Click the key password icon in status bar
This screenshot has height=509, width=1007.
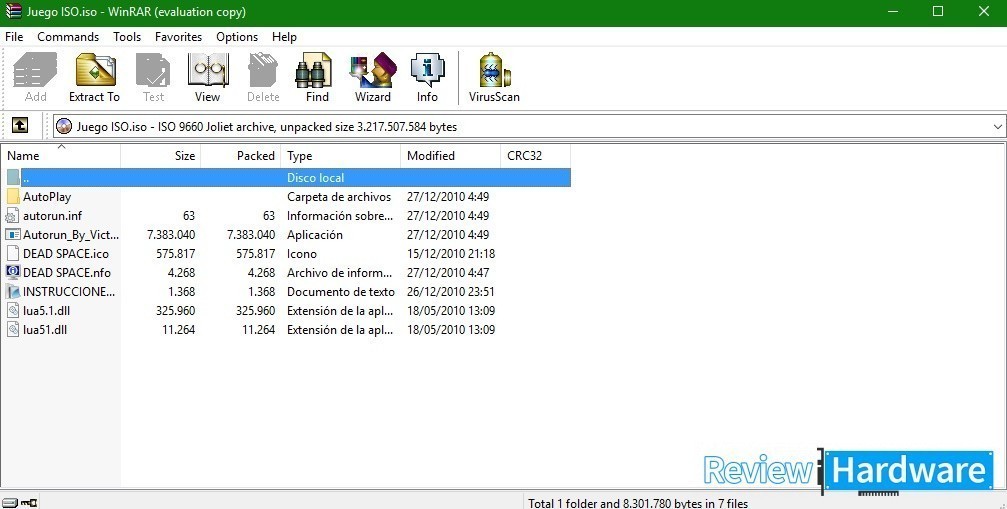click(30, 503)
